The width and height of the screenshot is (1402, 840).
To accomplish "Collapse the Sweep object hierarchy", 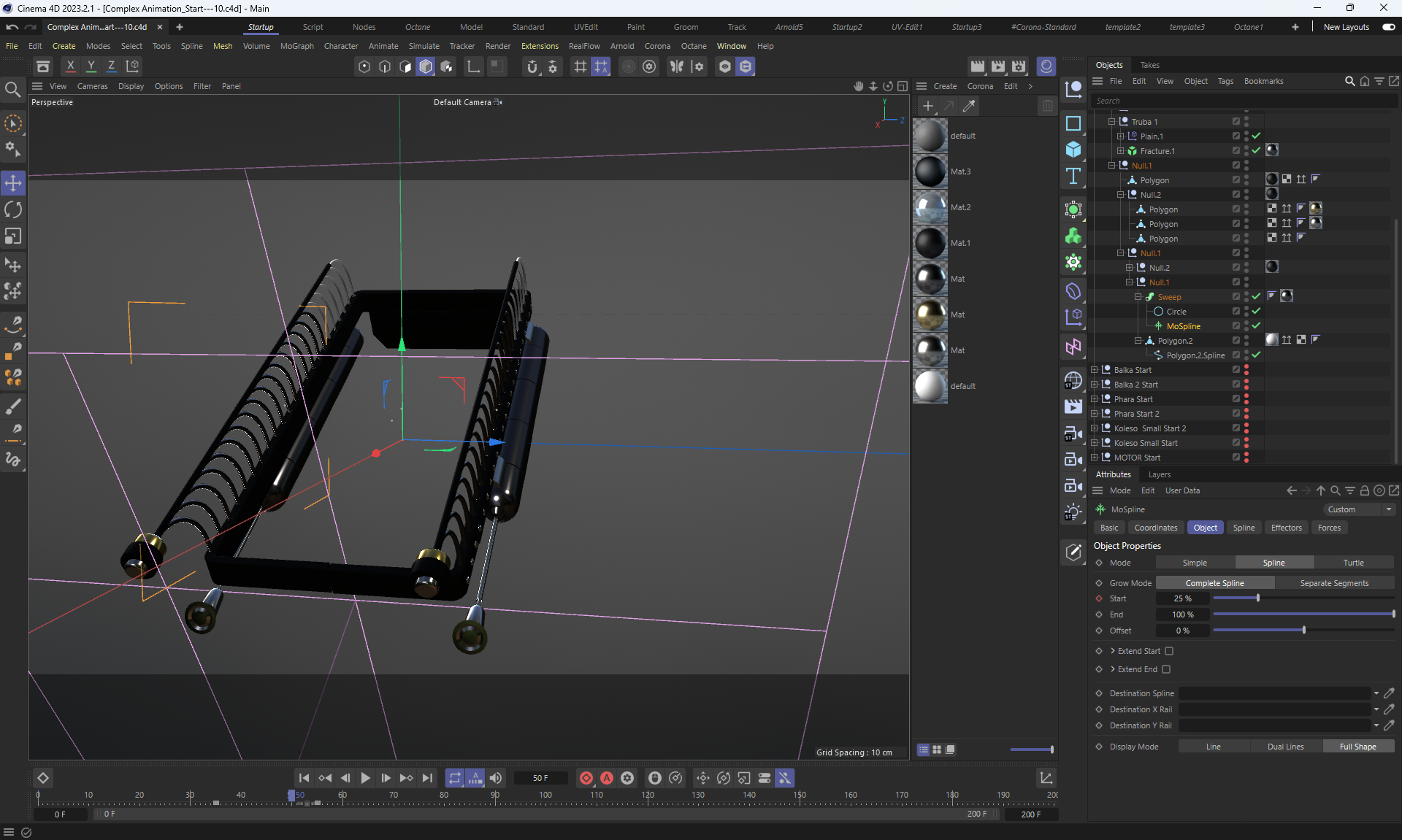I will 1138,297.
